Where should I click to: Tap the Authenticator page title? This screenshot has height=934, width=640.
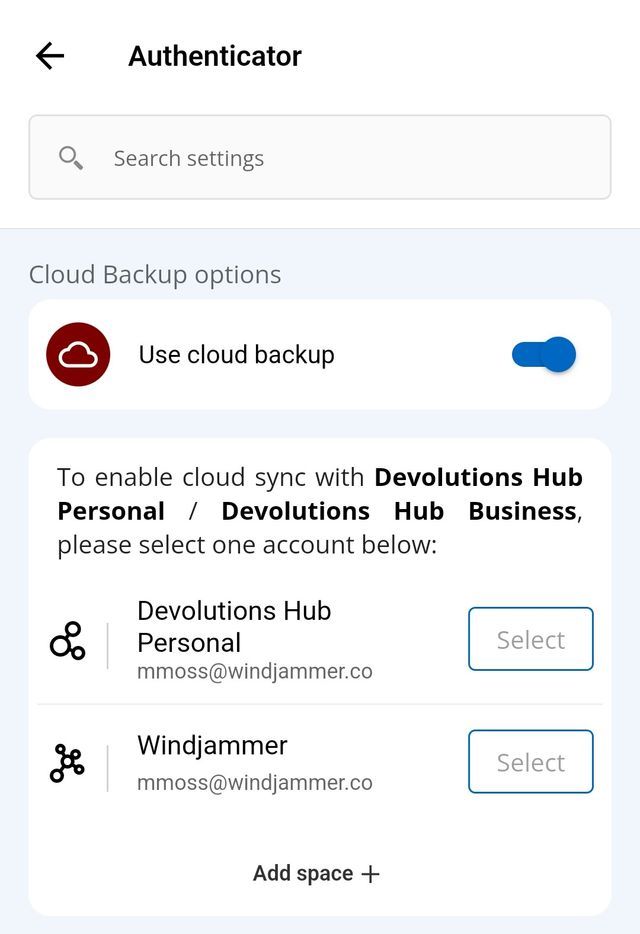(x=215, y=56)
